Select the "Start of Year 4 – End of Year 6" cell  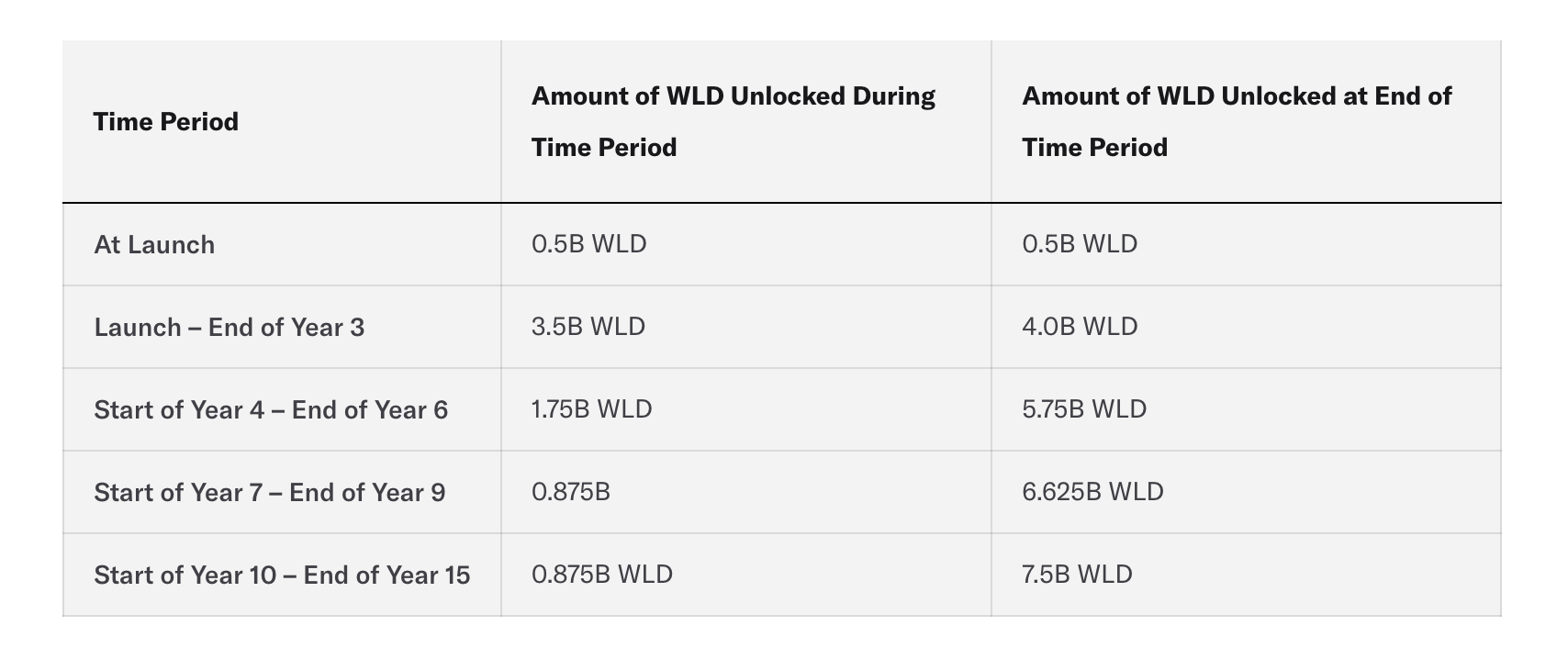(271, 410)
